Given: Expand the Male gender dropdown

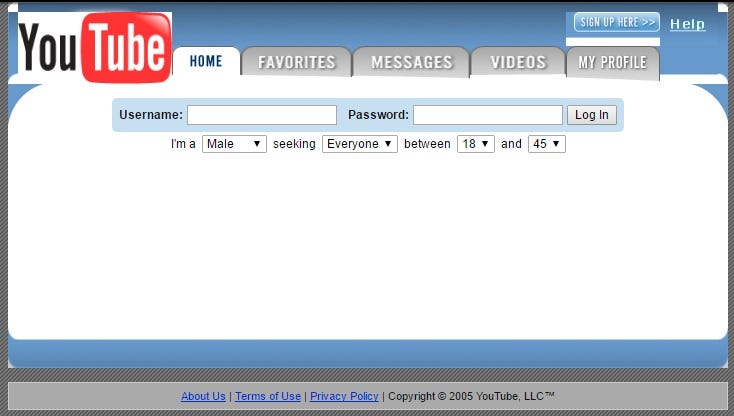Looking at the screenshot, I should click(x=235, y=144).
